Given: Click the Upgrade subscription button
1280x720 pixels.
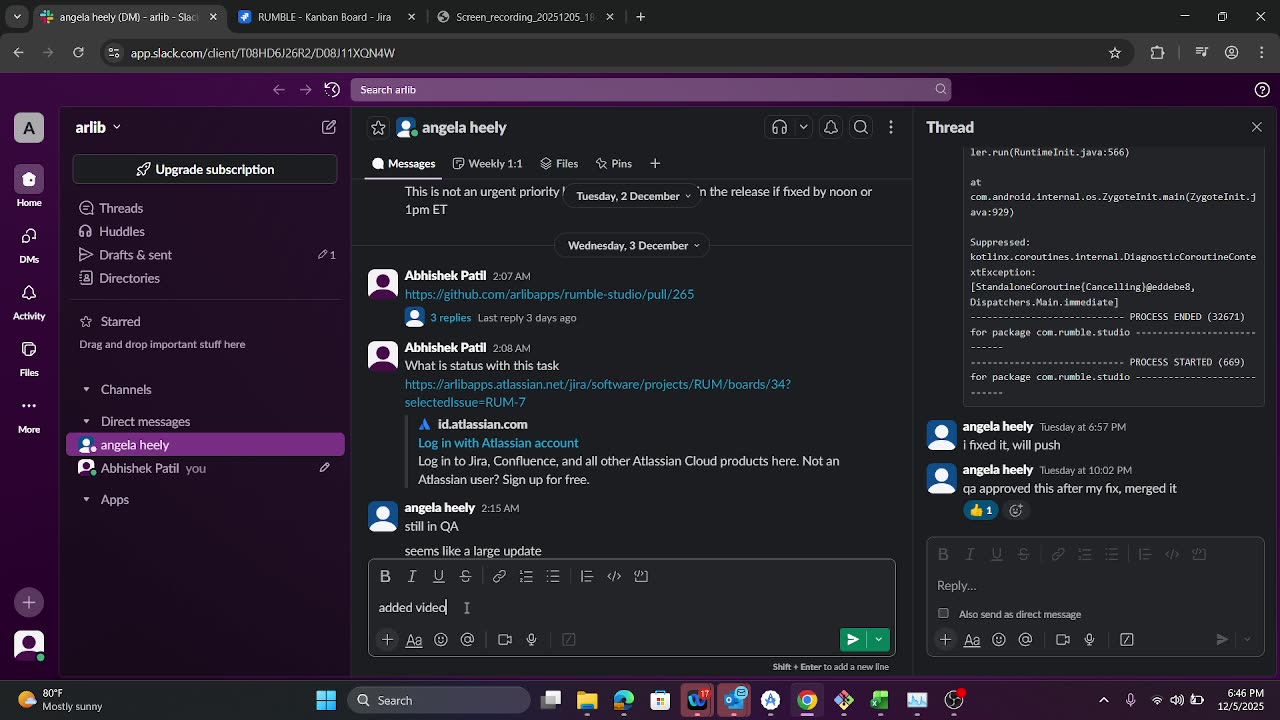Looking at the screenshot, I should pyautogui.click(x=205, y=170).
